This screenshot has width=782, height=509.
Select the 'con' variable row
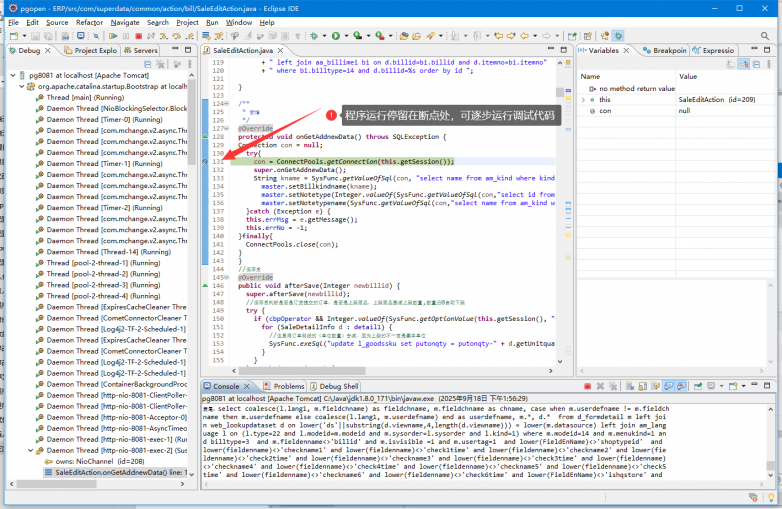pos(605,111)
